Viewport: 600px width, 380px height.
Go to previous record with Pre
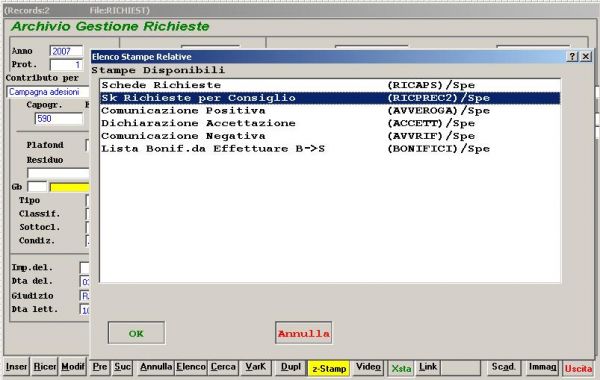(x=100, y=367)
